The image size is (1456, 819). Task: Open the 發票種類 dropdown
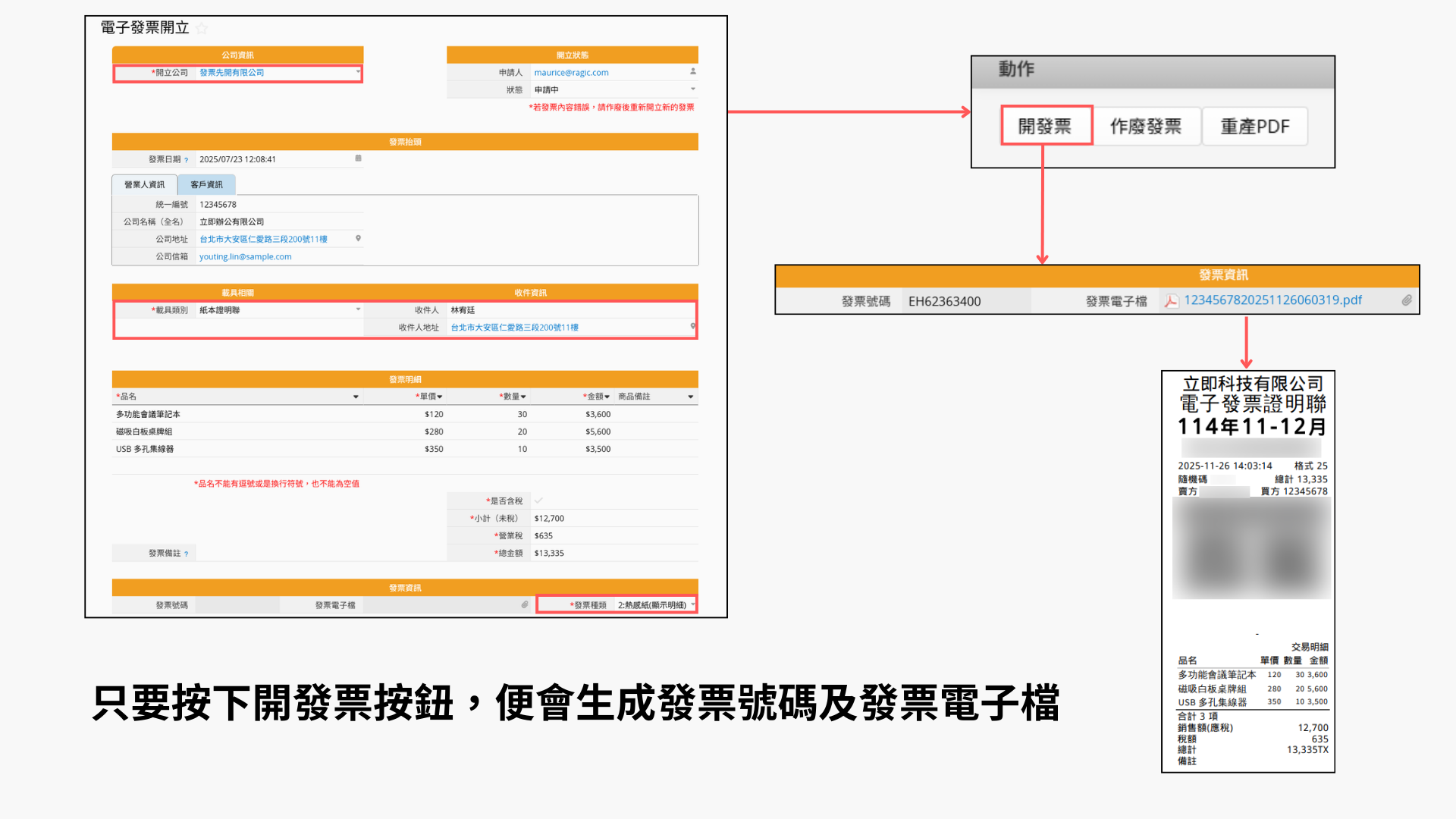pyautogui.click(x=692, y=604)
